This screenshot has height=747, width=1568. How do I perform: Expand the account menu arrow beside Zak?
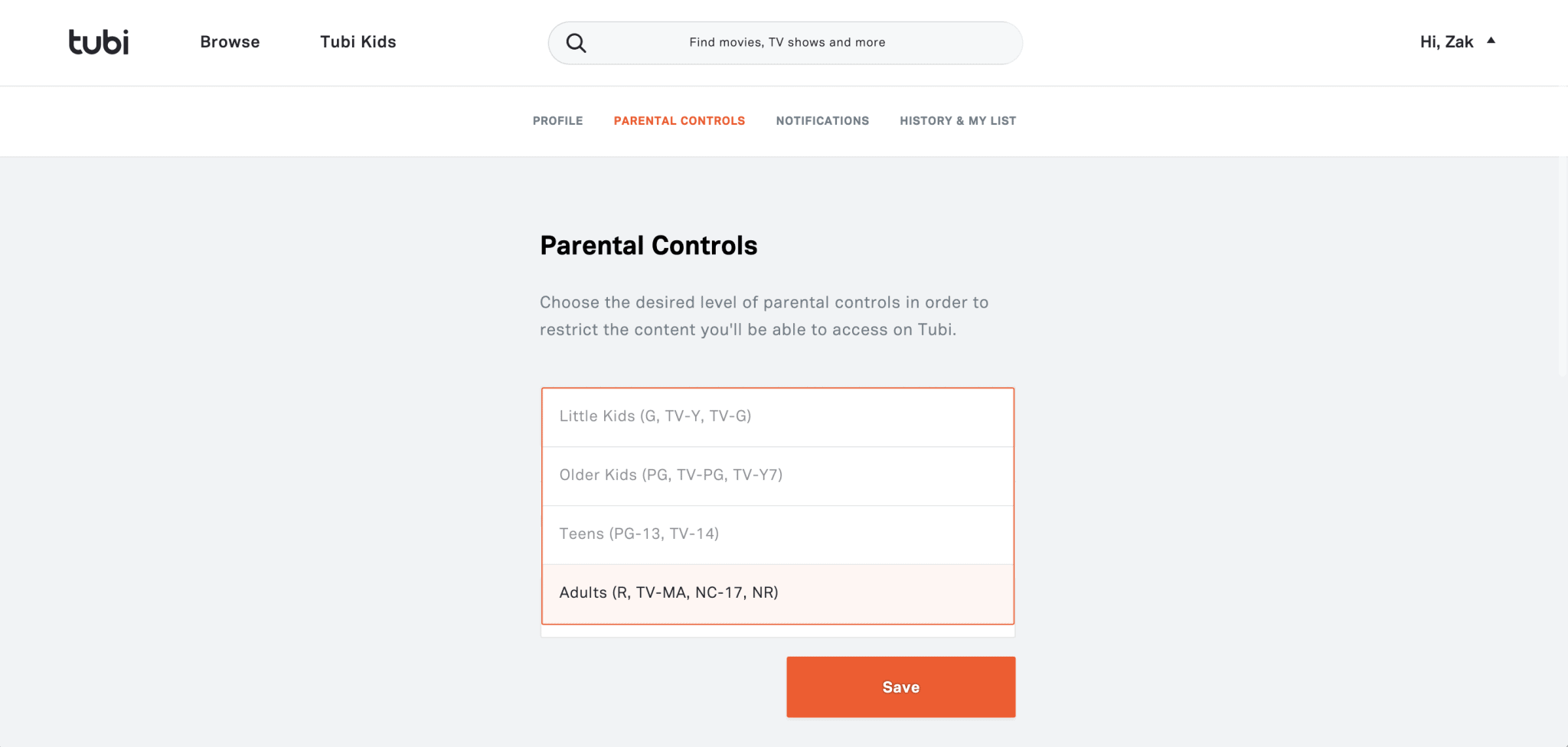click(x=1491, y=41)
